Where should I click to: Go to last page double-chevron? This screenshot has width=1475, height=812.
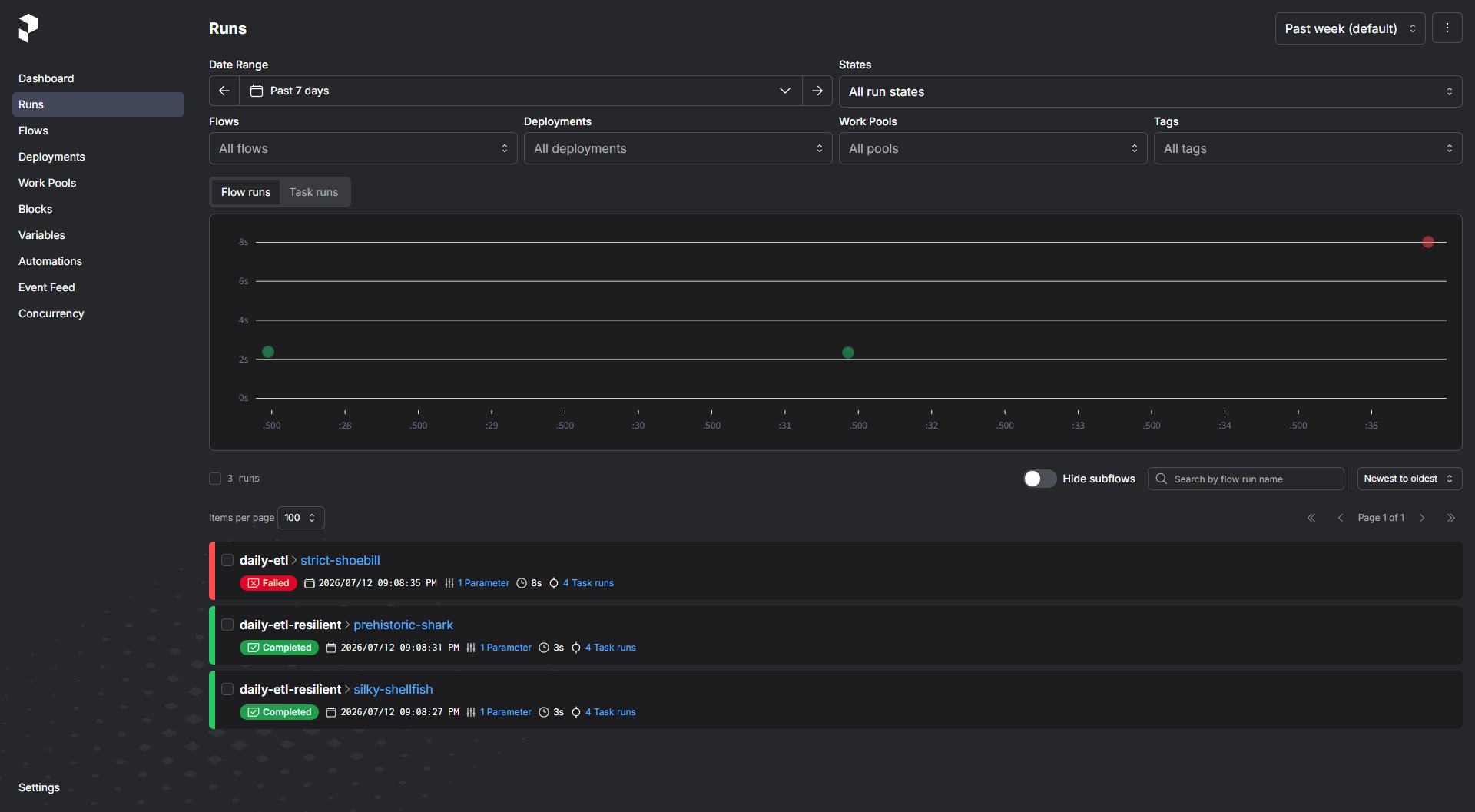pyautogui.click(x=1451, y=518)
